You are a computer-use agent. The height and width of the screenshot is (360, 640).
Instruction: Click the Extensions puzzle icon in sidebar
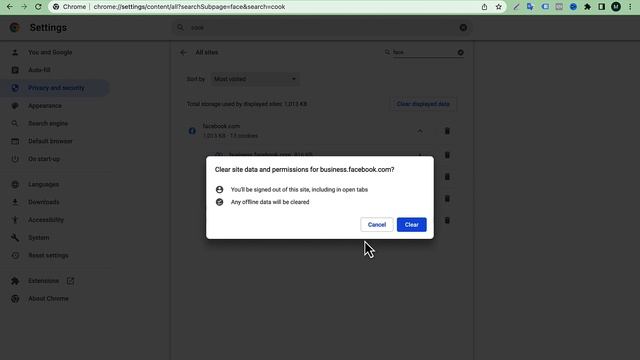[x=15, y=281]
